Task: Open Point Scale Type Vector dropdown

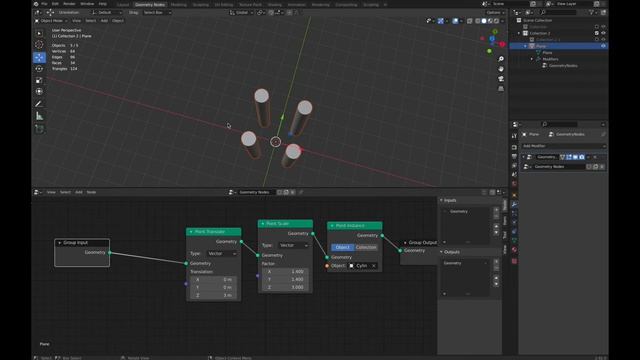Action: [x=293, y=245]
